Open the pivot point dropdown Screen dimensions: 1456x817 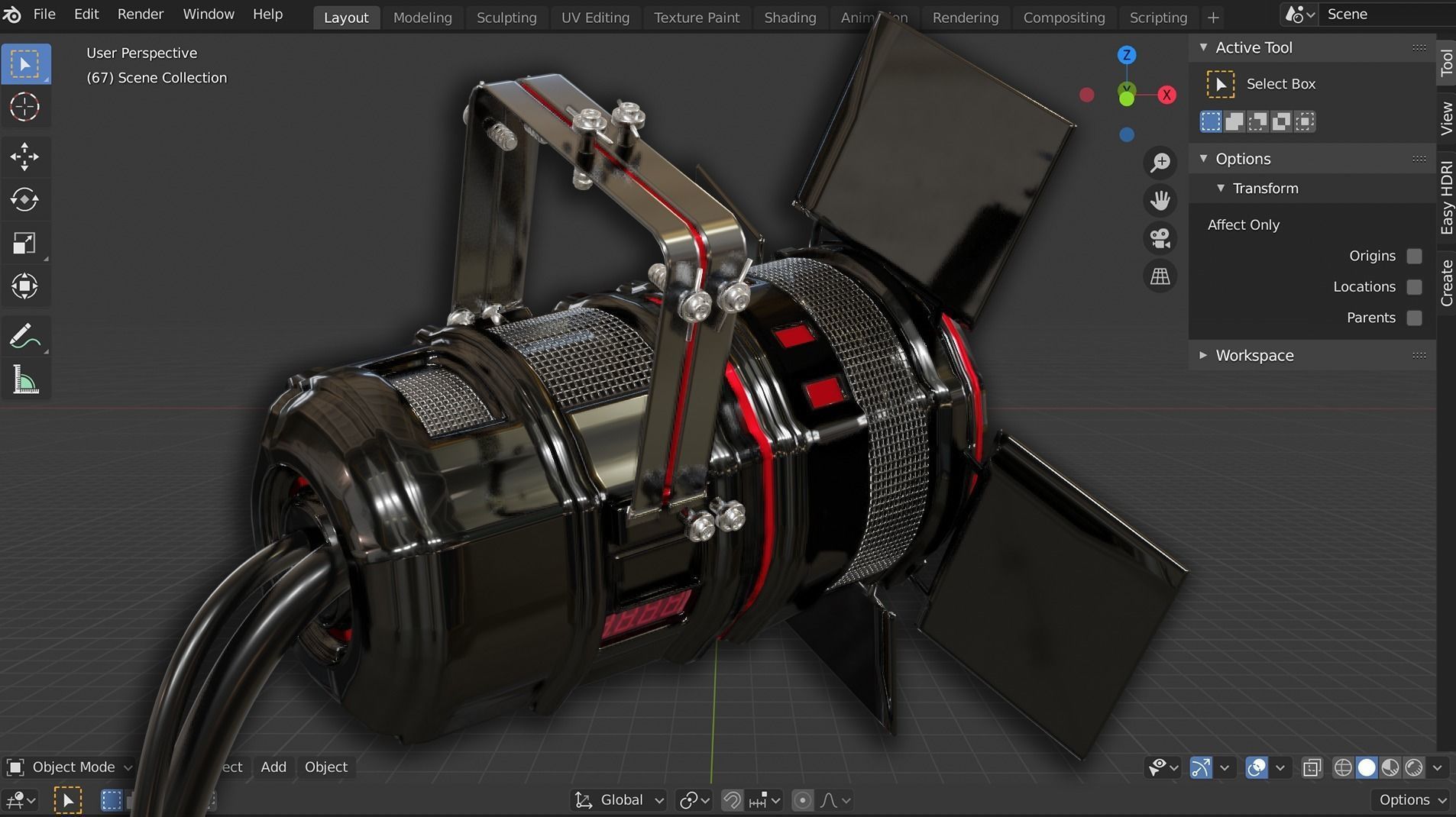click(x=694, y=800)
